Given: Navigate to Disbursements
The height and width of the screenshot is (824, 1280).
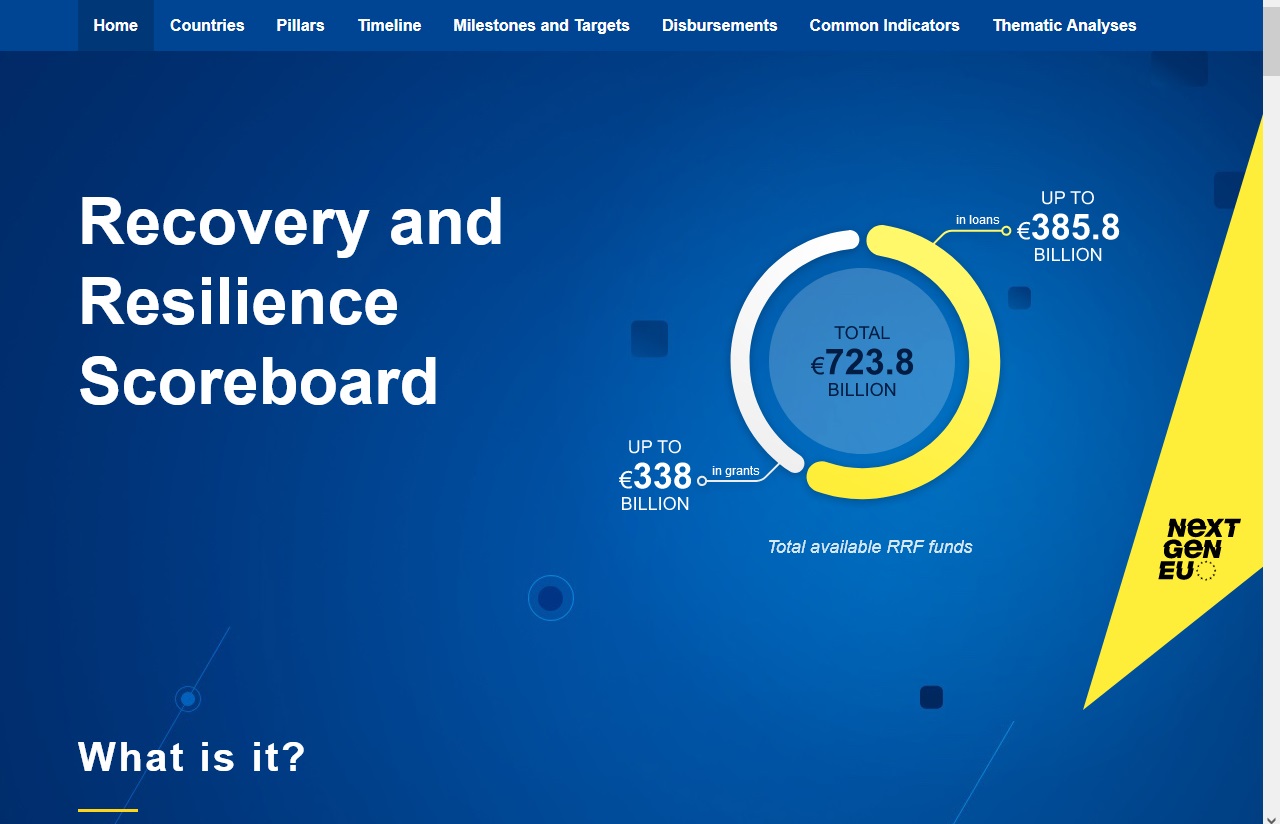Looking at the screenshot, I should point(719,25).
